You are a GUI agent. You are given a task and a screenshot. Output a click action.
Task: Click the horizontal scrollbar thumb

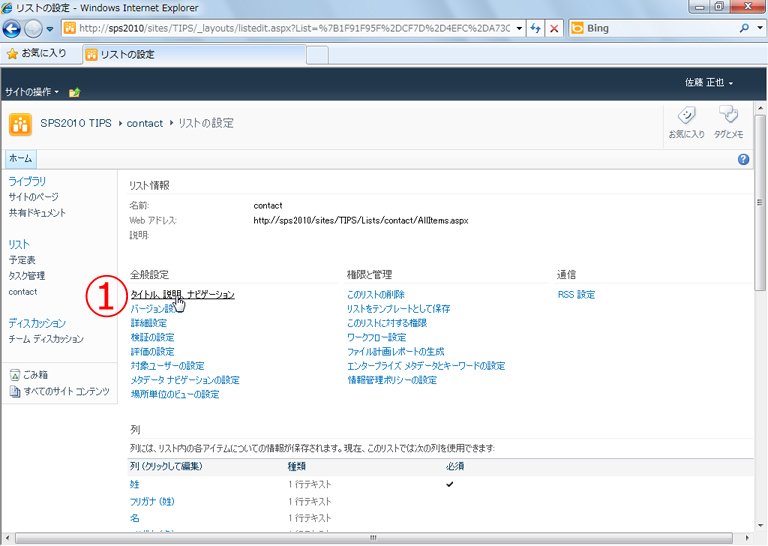[x=374, y=538]
